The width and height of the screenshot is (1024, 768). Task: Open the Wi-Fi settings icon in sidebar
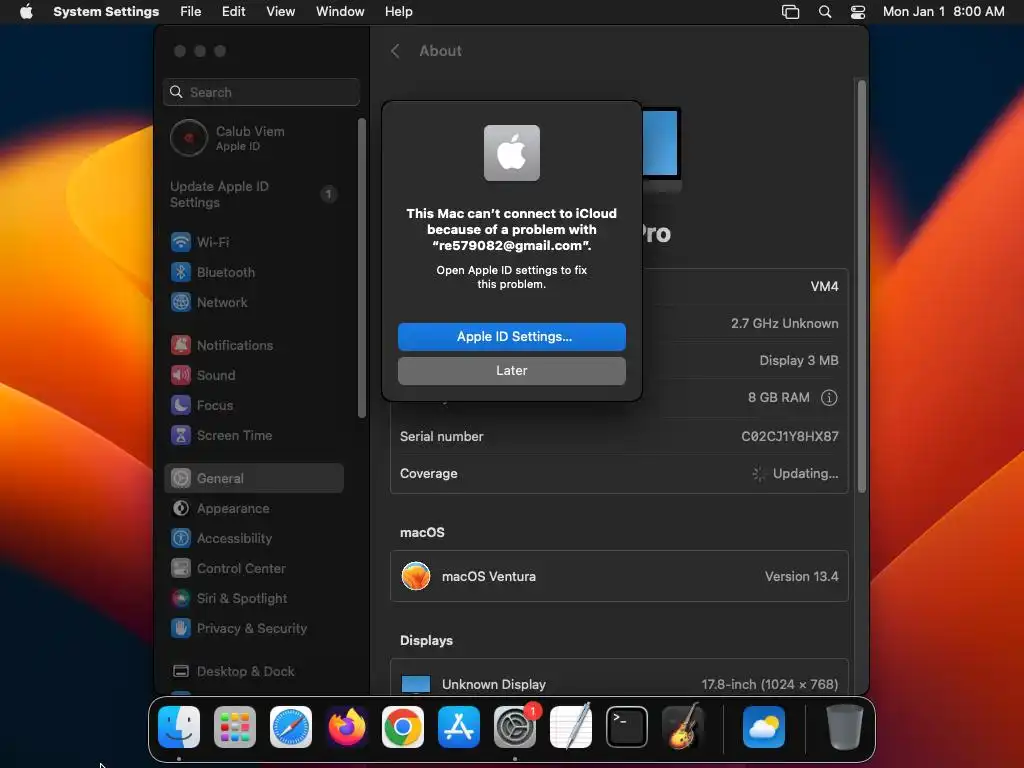click(181, 242)
